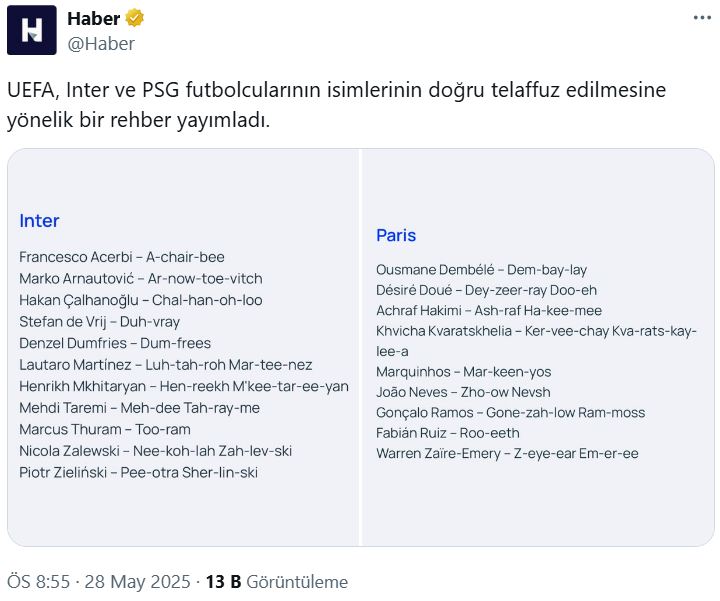
Task: Open the Haber profile avatar
Action: (x=32, y=30)
